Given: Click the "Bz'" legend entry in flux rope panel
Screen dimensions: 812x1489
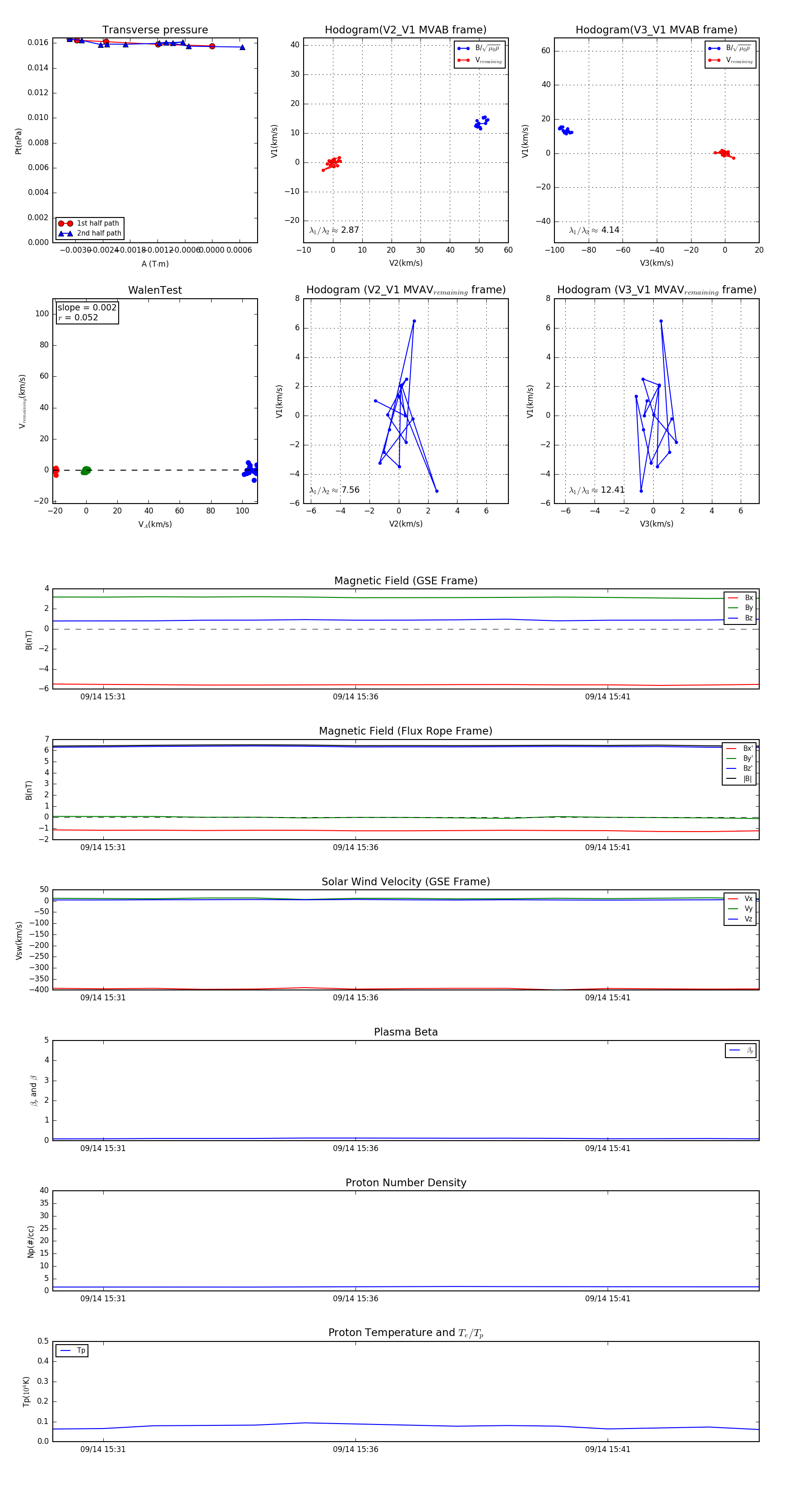Looking at the screenshot, I should [x=739, y=769].
